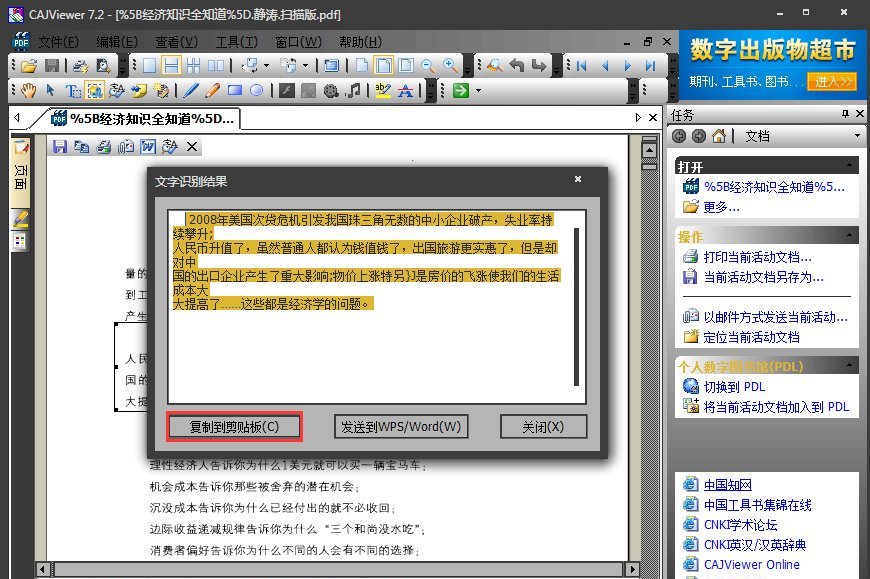Click the tab scroll right arrow
The height and width of the screenshot is (579, 870).
point(638,118)
